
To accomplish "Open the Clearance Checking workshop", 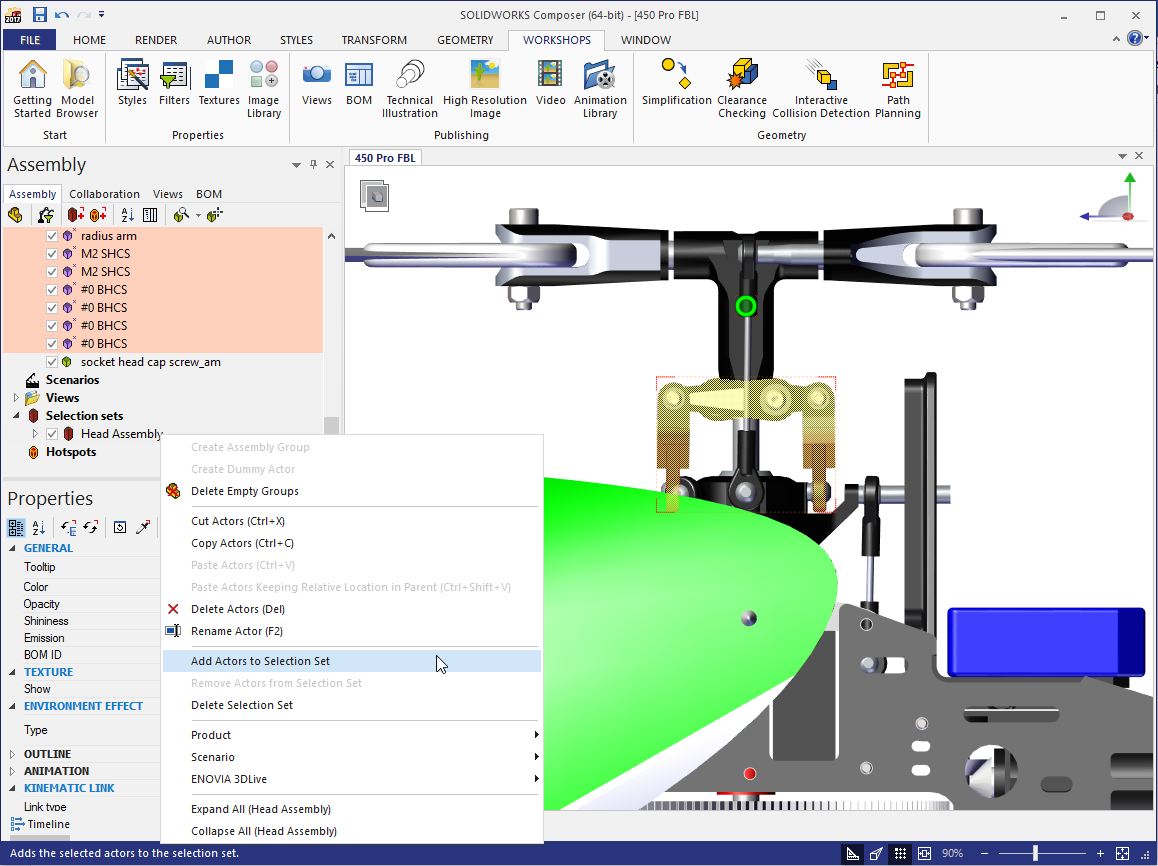I will tap(741, 88).
